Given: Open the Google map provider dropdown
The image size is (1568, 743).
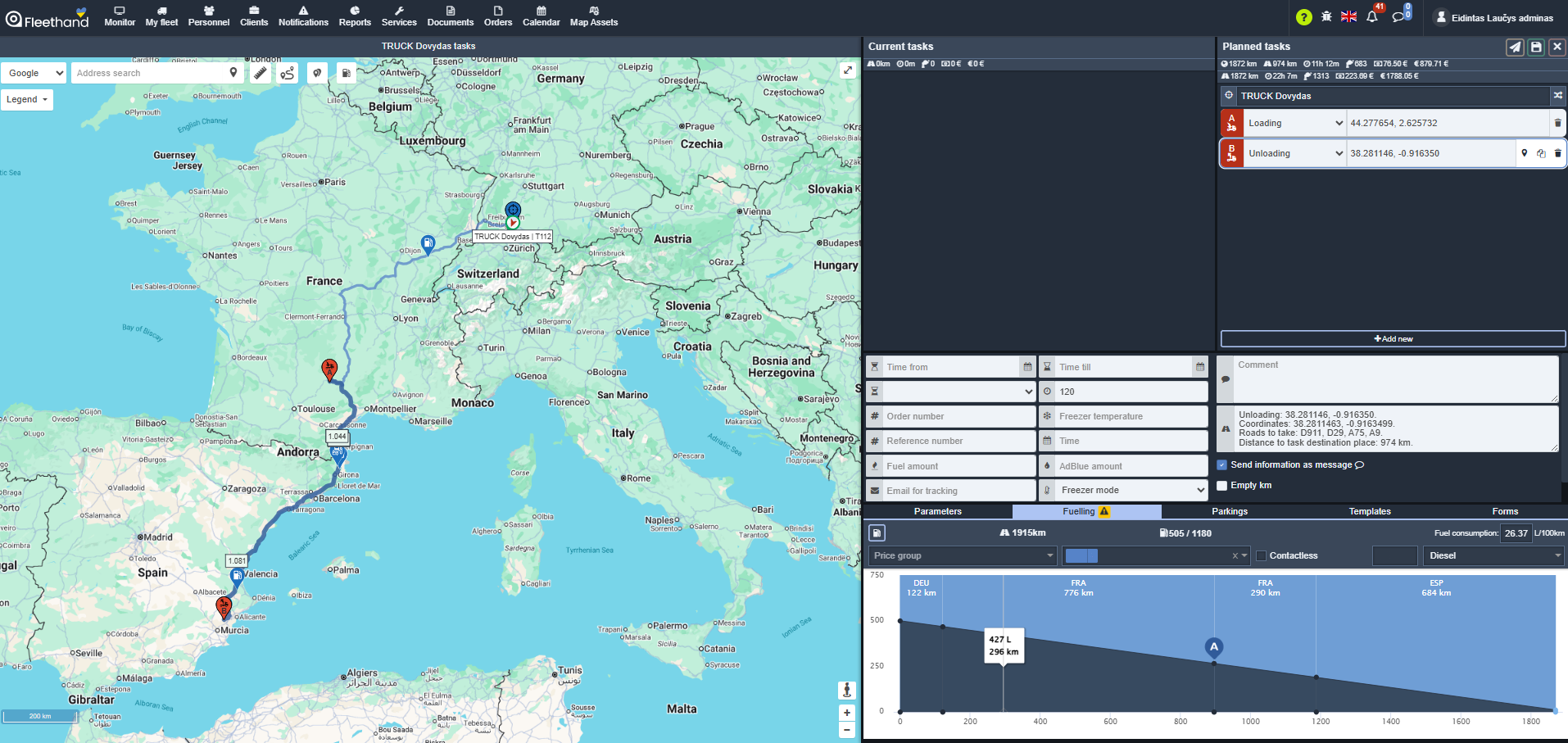Looking at the screenshot, I should 34,74.
